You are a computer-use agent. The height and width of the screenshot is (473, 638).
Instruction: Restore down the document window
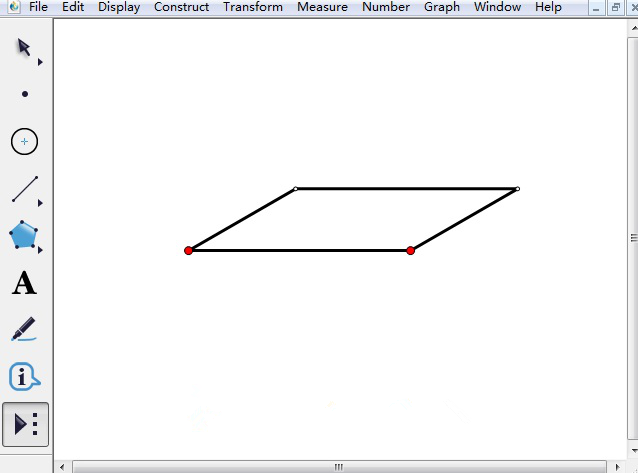click(x=616, y=7)
